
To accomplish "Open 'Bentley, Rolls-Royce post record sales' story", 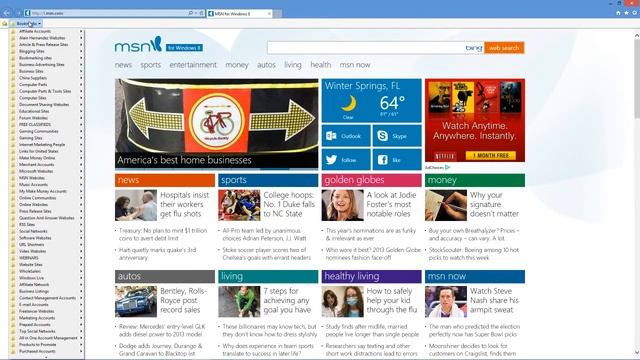I will click(x=184, y=300).
